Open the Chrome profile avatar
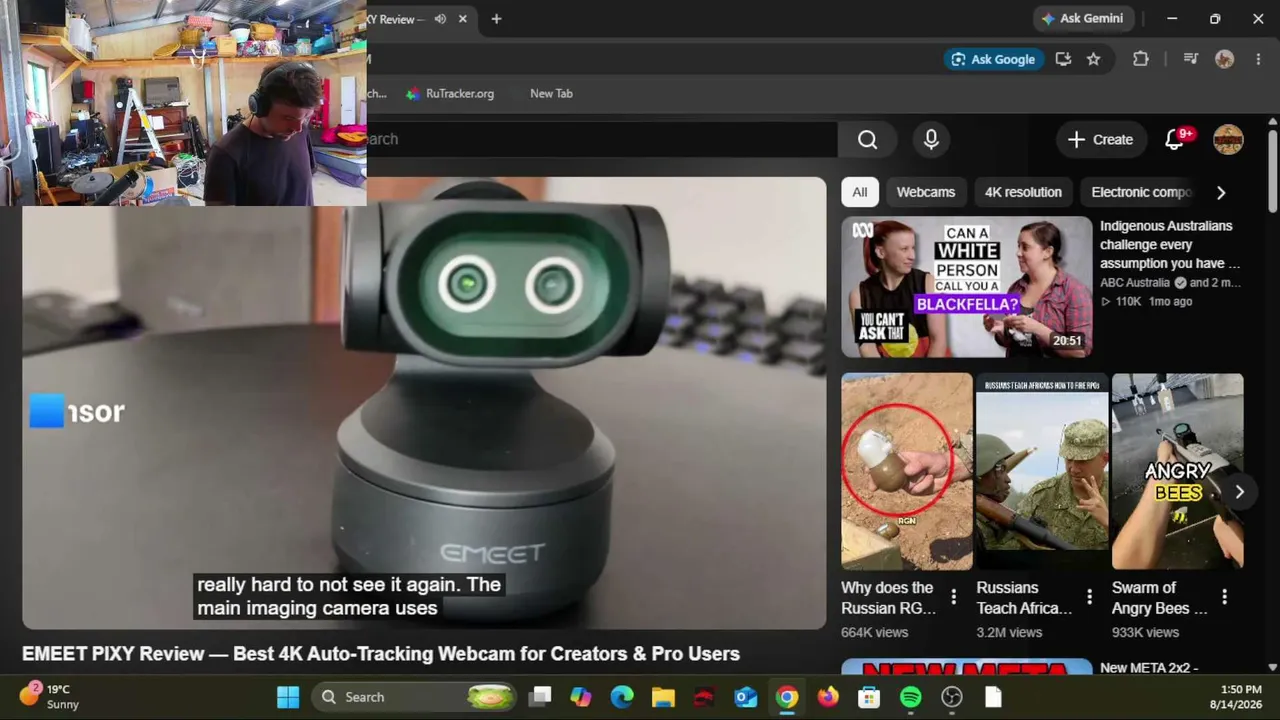The image size is (1280, 720). click(x=1224, y=59)
